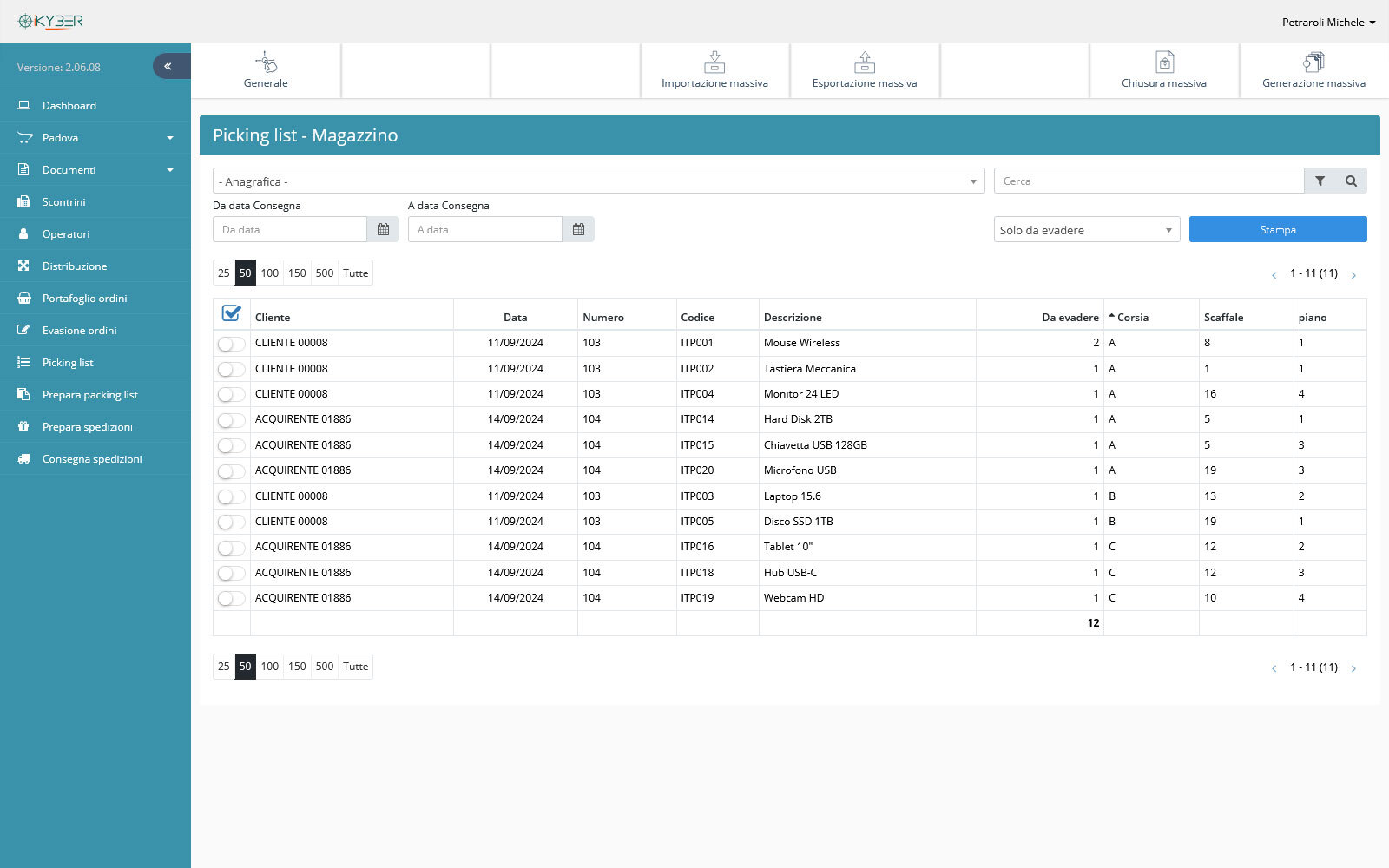This screenshot has width=1389, height=868.
Task: Sort table by Corsia column header
Action: [1132, 317]
